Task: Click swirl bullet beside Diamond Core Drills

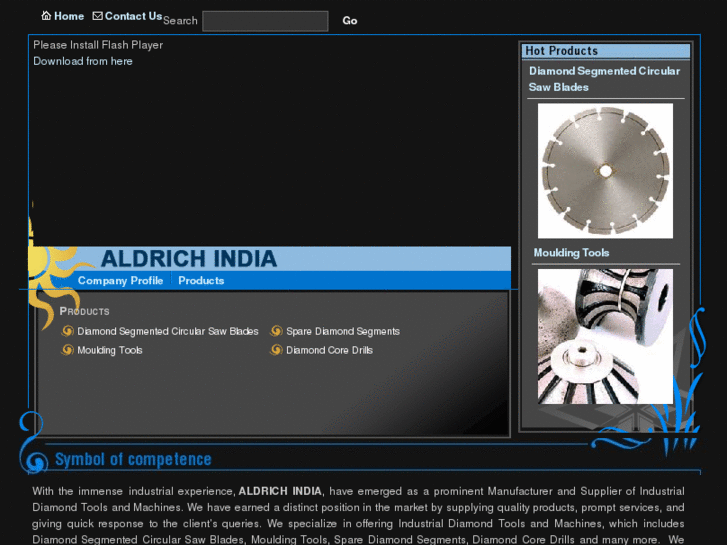Action: point(276,350)
